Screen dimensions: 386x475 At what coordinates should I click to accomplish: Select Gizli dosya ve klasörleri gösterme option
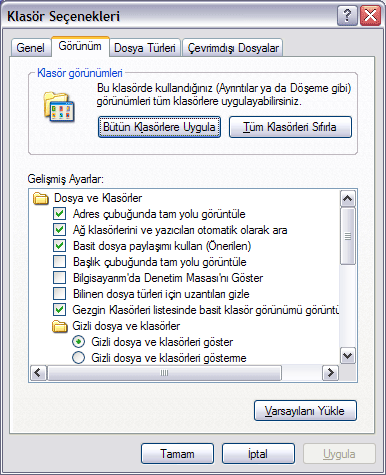pyautogui.click(x=79, y=358)
